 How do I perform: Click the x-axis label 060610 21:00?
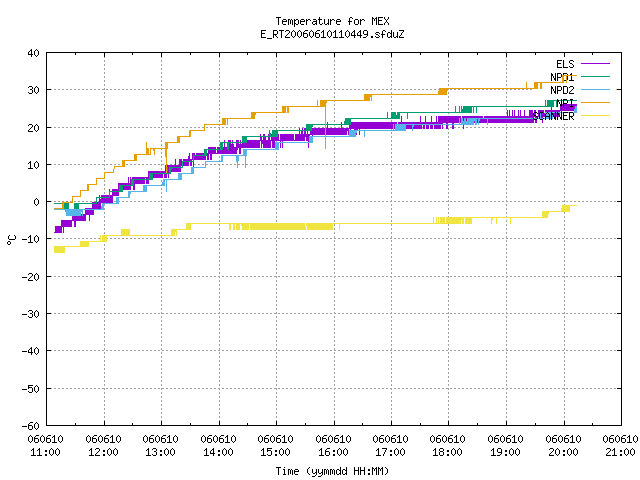620,446
